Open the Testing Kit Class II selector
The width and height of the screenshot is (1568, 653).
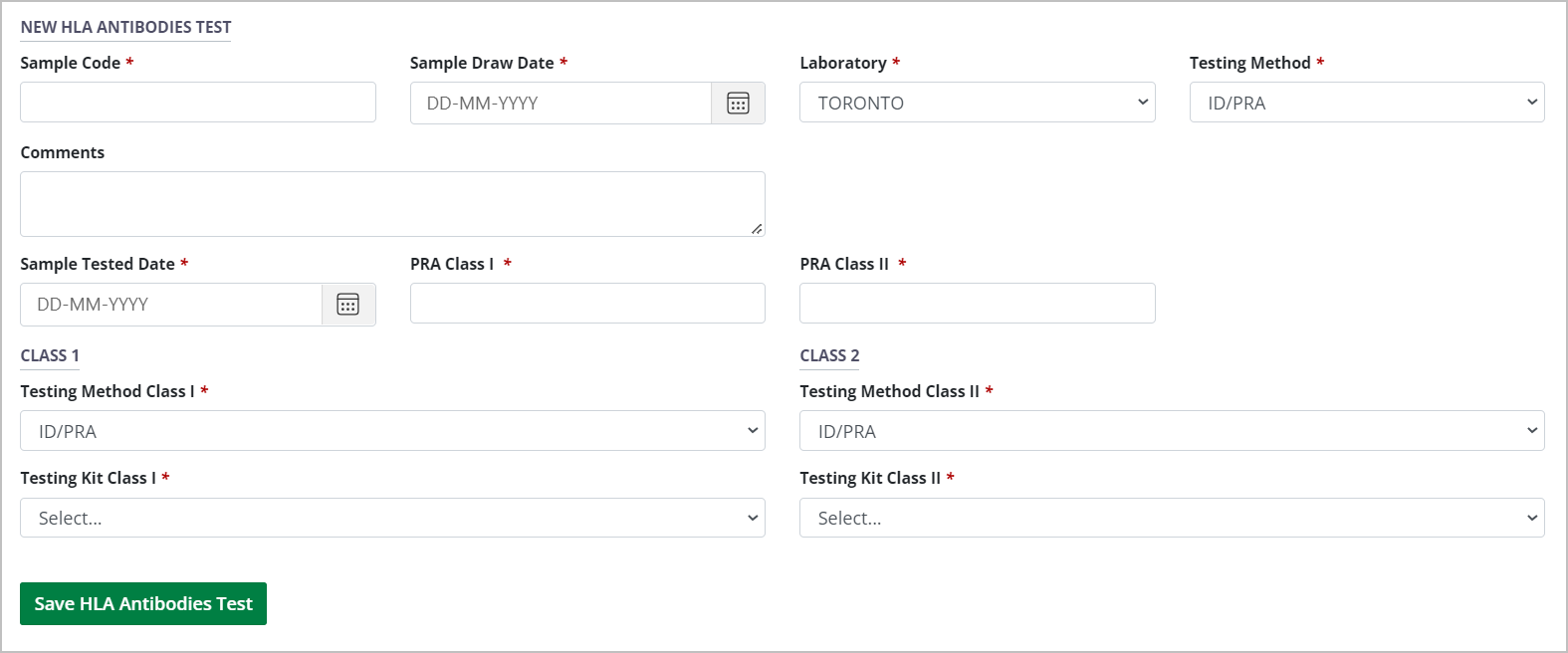coord(1171,518)
